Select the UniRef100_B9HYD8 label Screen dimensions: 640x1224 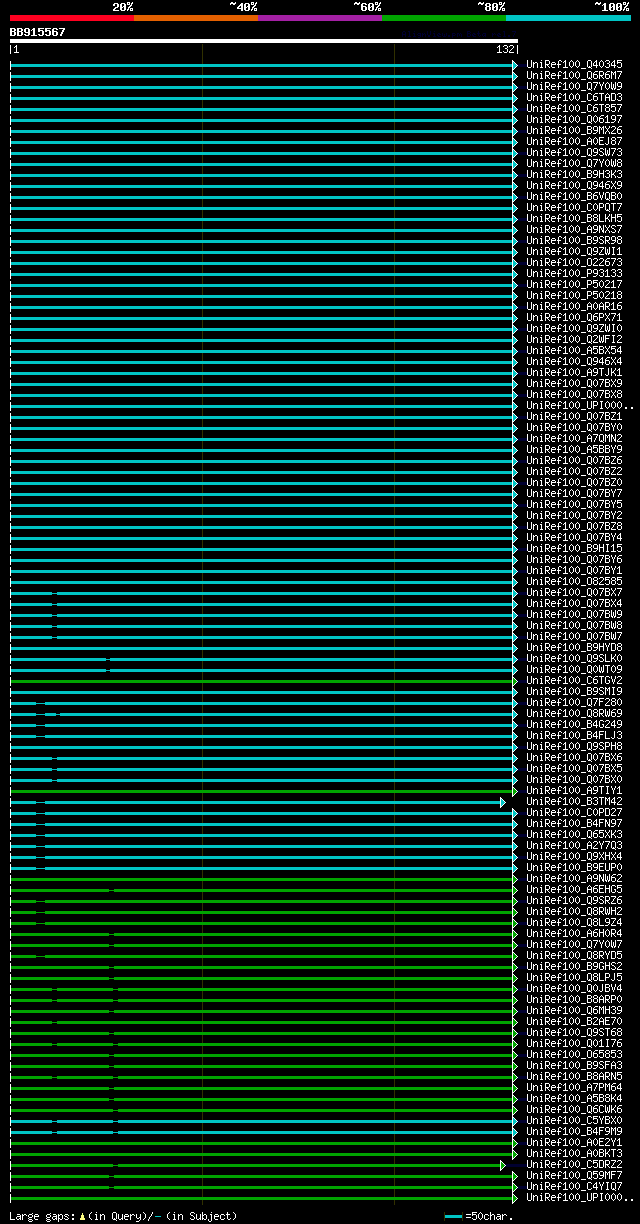click(x=575, y=647)
